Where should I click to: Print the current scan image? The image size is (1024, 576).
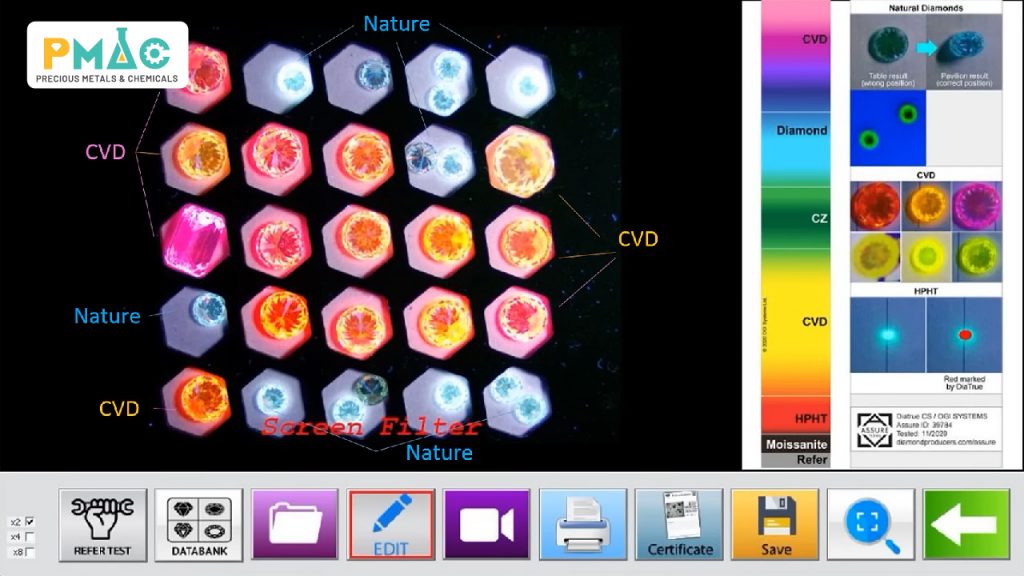pyautogui.click(x=583, y=523)
